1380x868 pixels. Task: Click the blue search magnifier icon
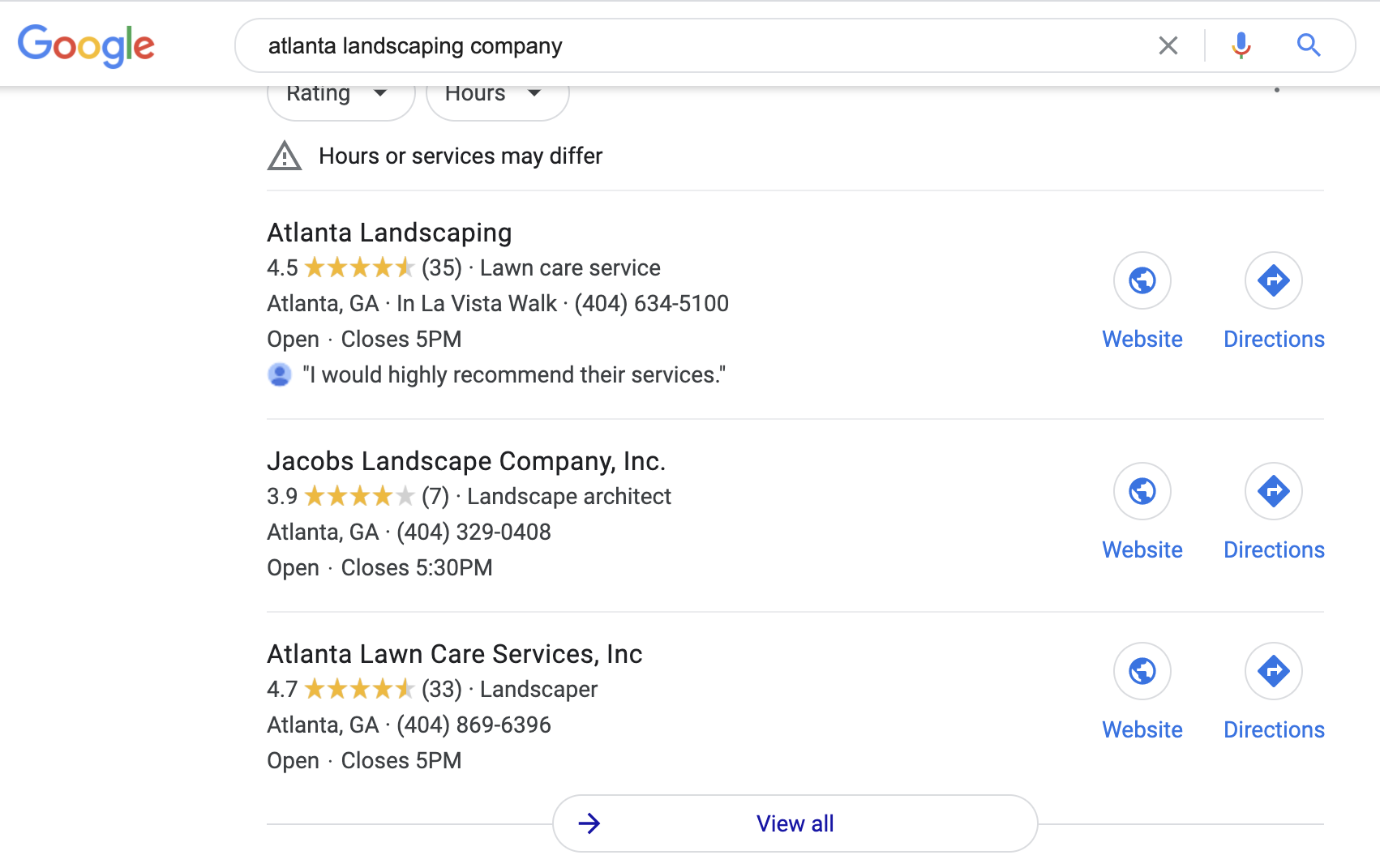pos(1309,45)
